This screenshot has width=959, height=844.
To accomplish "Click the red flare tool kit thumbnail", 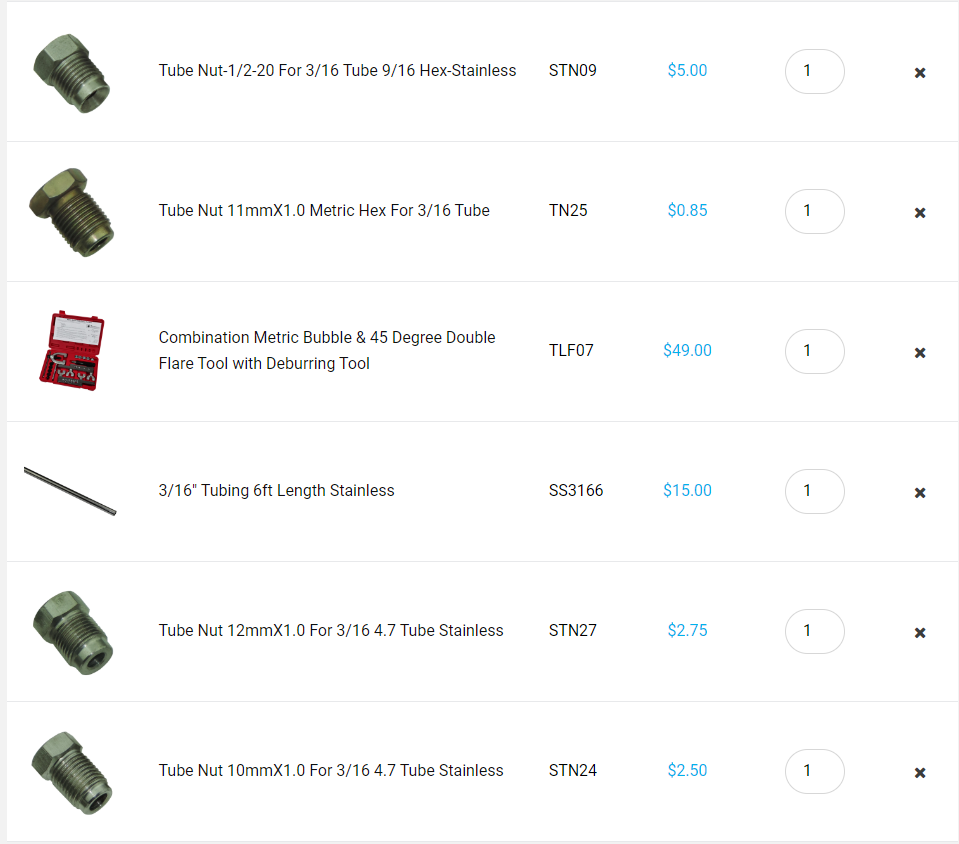I will coord(70,350).
